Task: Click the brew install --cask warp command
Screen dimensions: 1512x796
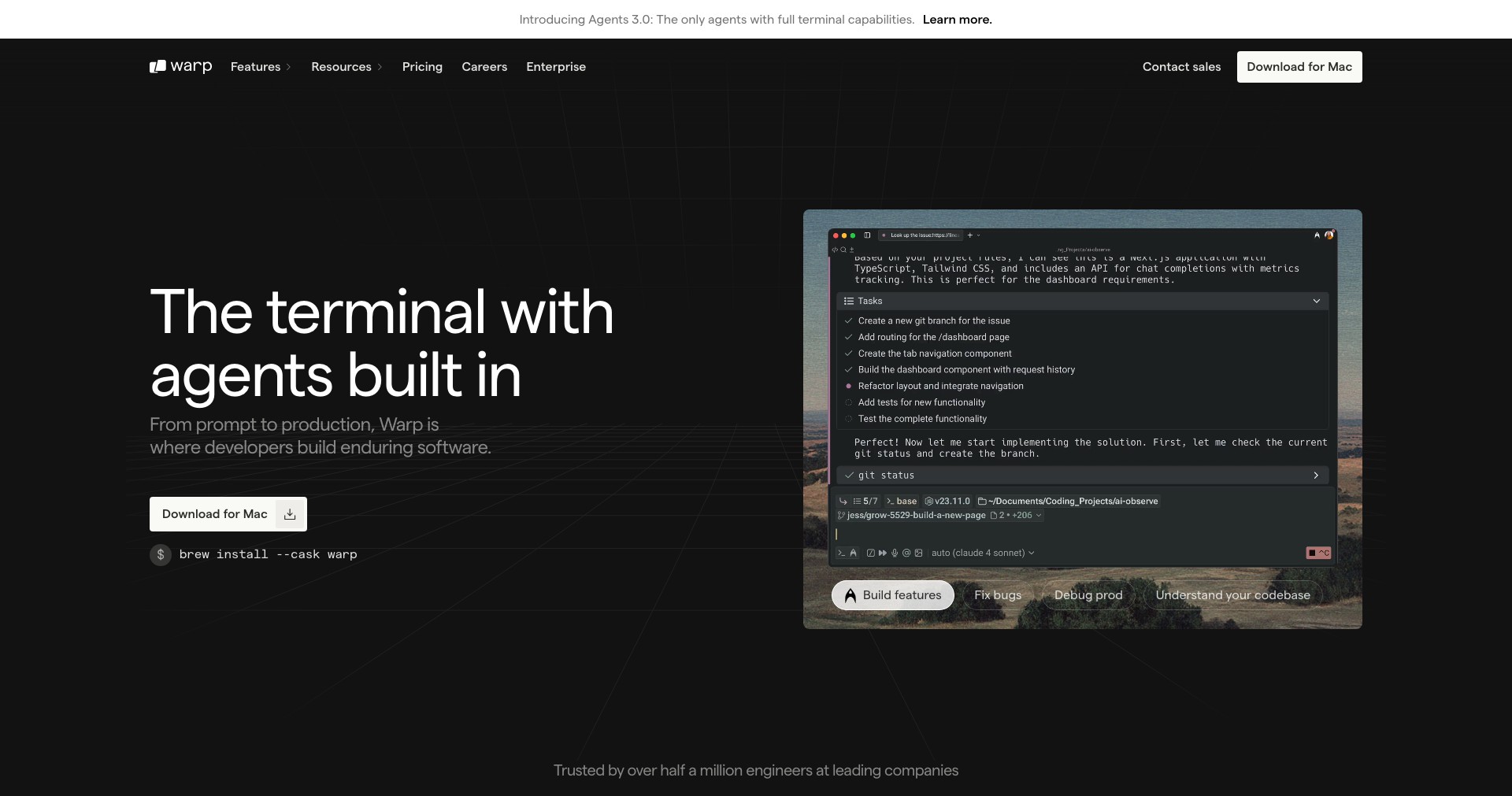Action: click(268, 554)
